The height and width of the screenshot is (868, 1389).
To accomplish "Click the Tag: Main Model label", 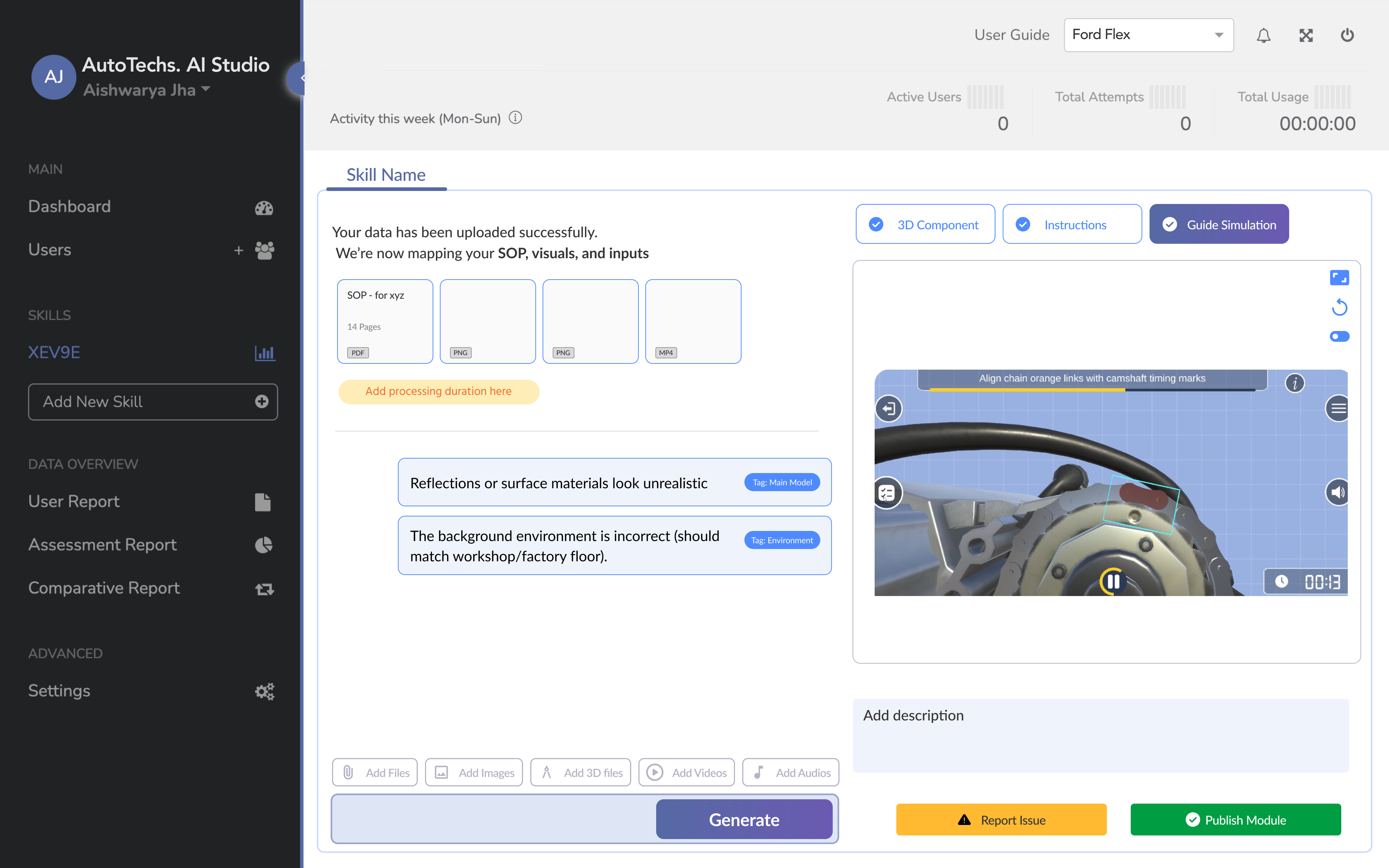I will [x=782, y=482].
